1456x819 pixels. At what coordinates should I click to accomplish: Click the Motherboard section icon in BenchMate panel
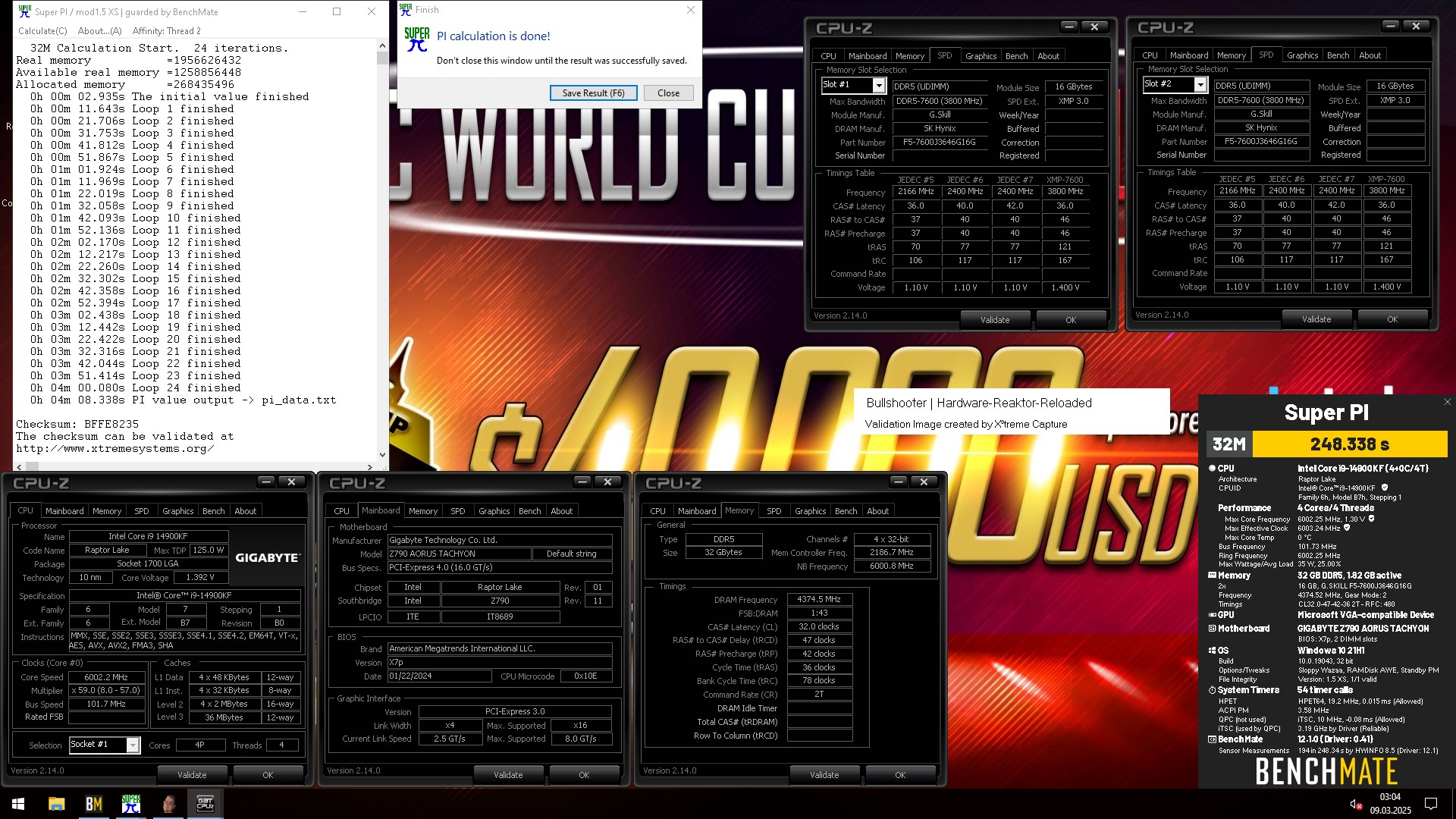click(1212, 629)
